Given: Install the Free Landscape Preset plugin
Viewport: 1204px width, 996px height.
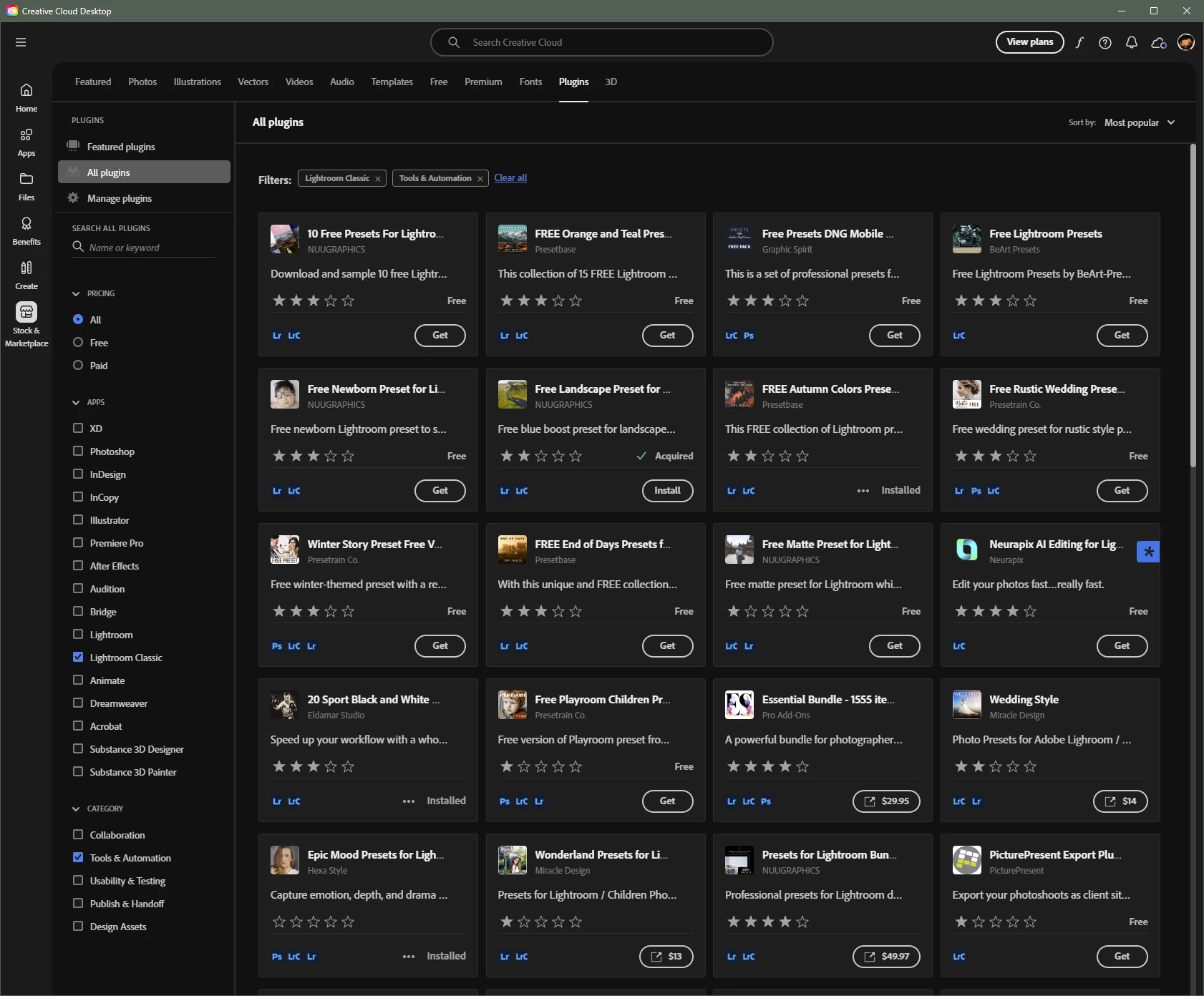Looking at the screenshot, I should click(x=667, y=491).
